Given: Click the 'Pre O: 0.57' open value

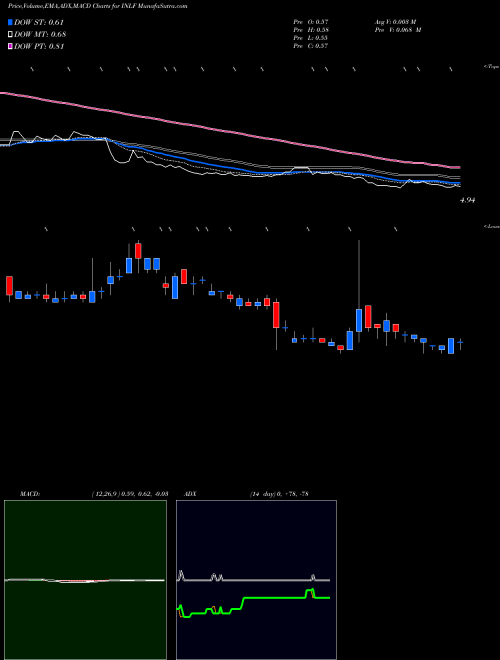Looking at the screenshot, I should [311, 21].
